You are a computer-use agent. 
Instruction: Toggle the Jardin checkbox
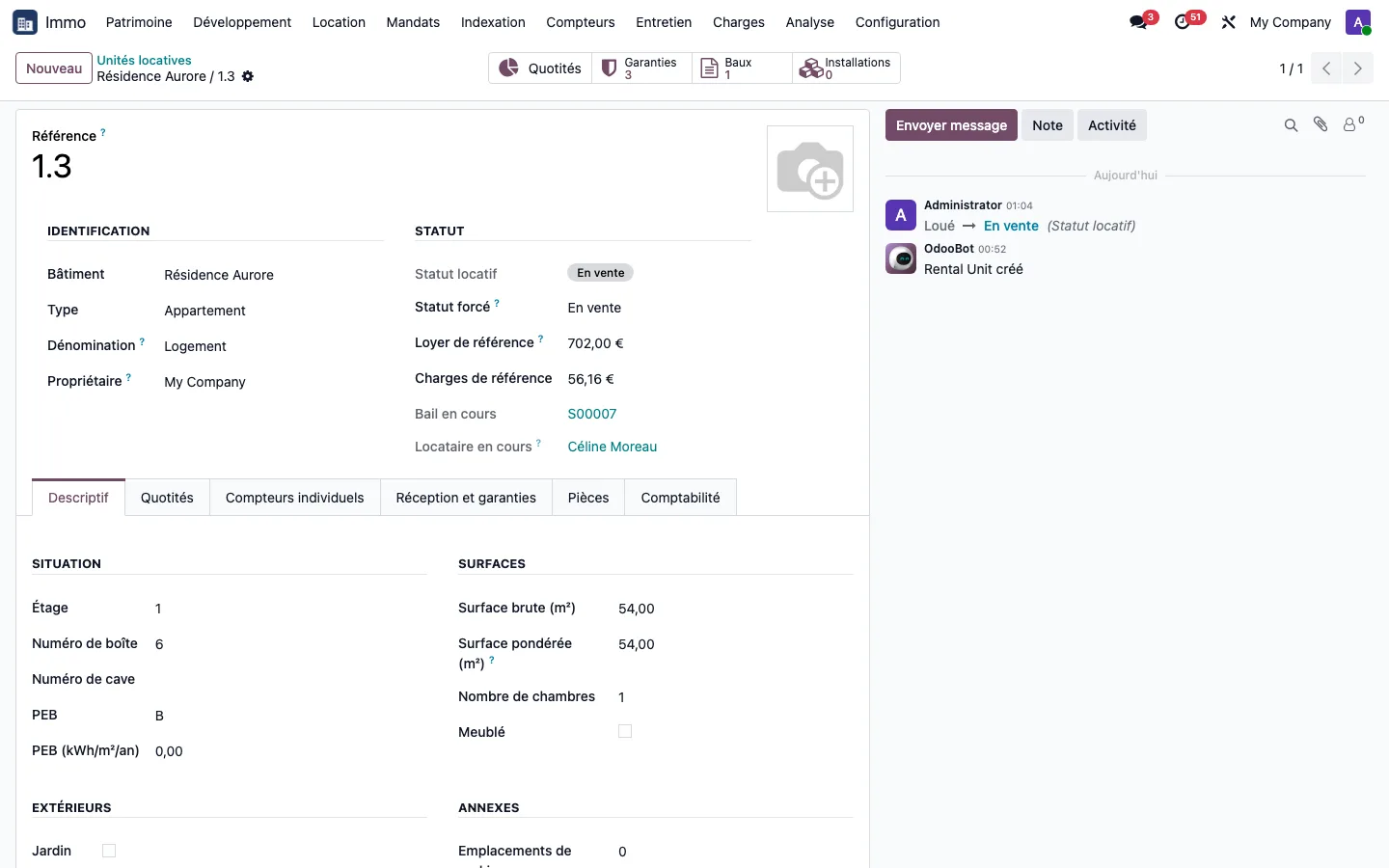(x=109, y=851)
